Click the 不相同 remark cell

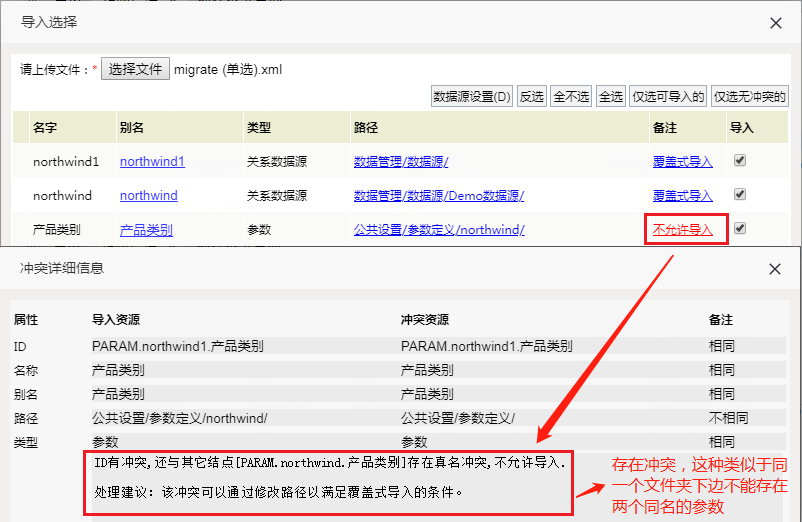(x=728, y=418)
